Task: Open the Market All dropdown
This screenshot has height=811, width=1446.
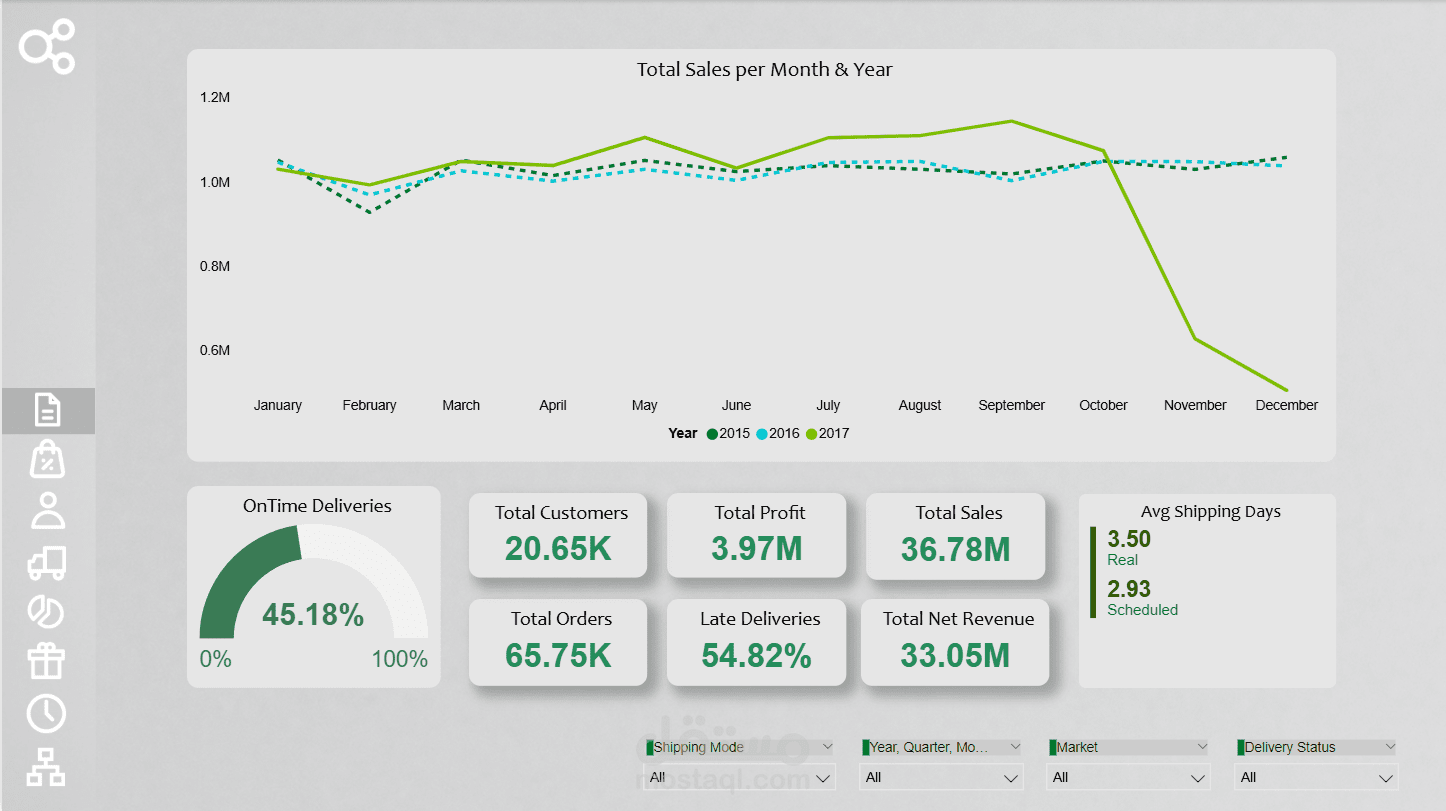Action: coord(1129,777)
